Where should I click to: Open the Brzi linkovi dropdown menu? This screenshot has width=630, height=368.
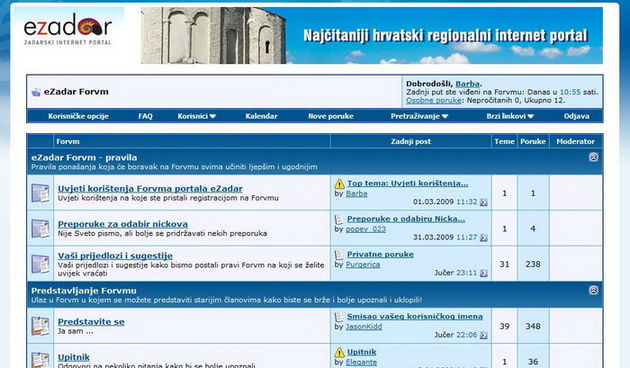[510, 116]
